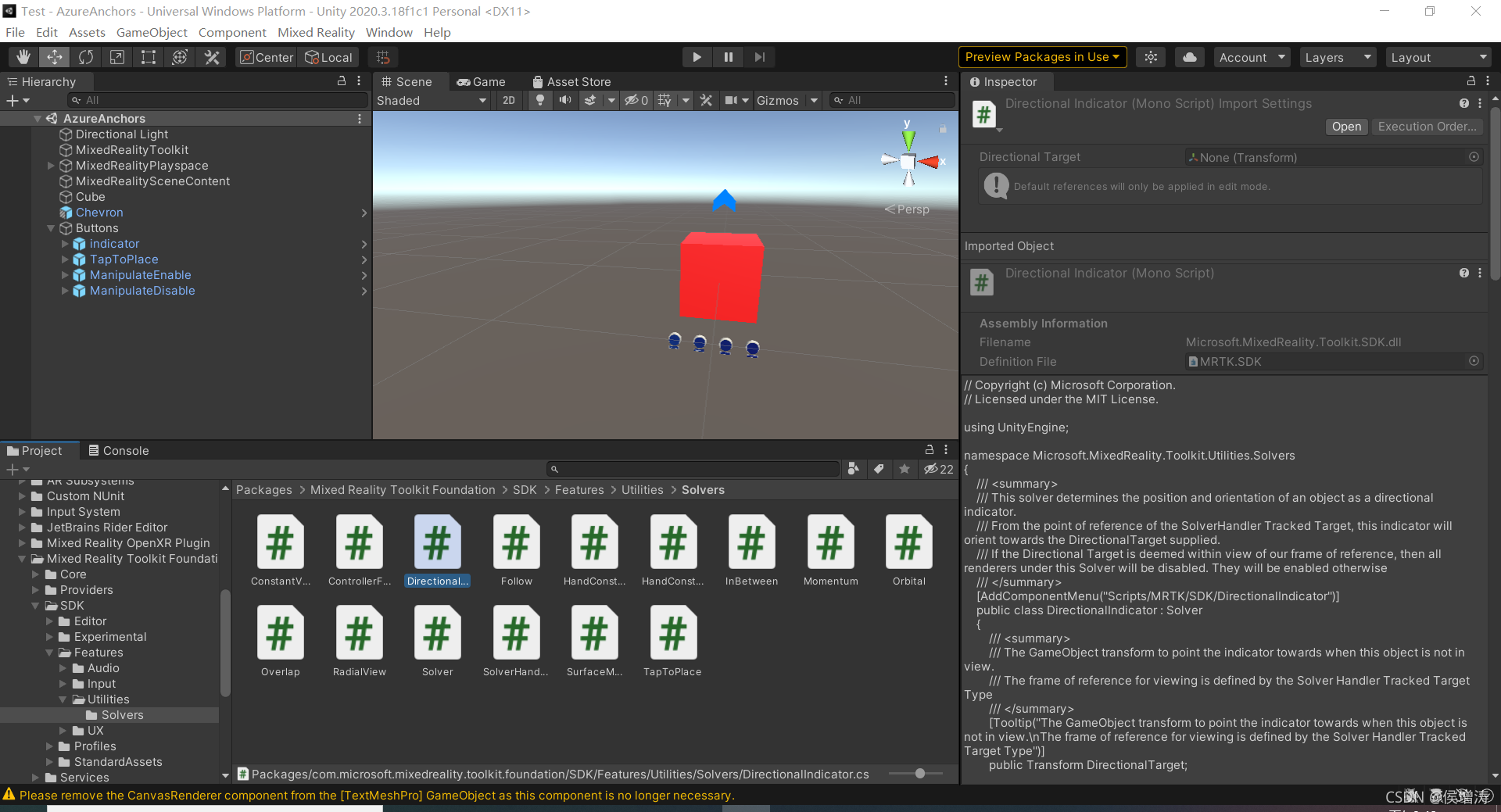Image resolution: width=1501 pixels, height=812 pixels.
Task: Select Chevron in Hierarchy
Action: [x=99, y=213]
